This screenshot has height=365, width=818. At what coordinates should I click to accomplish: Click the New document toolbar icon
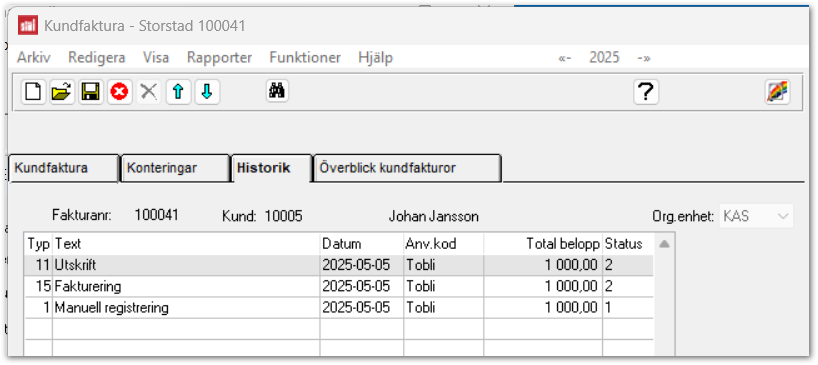point(33,92)
